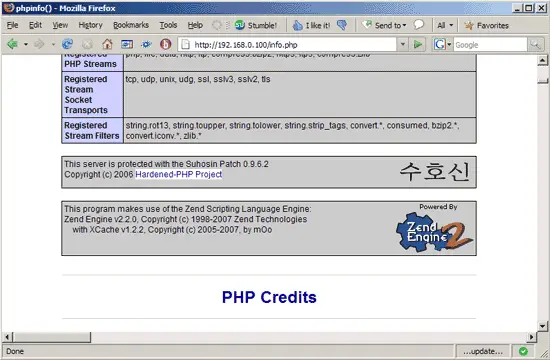Maximize the Firefox window

(529, 8)
